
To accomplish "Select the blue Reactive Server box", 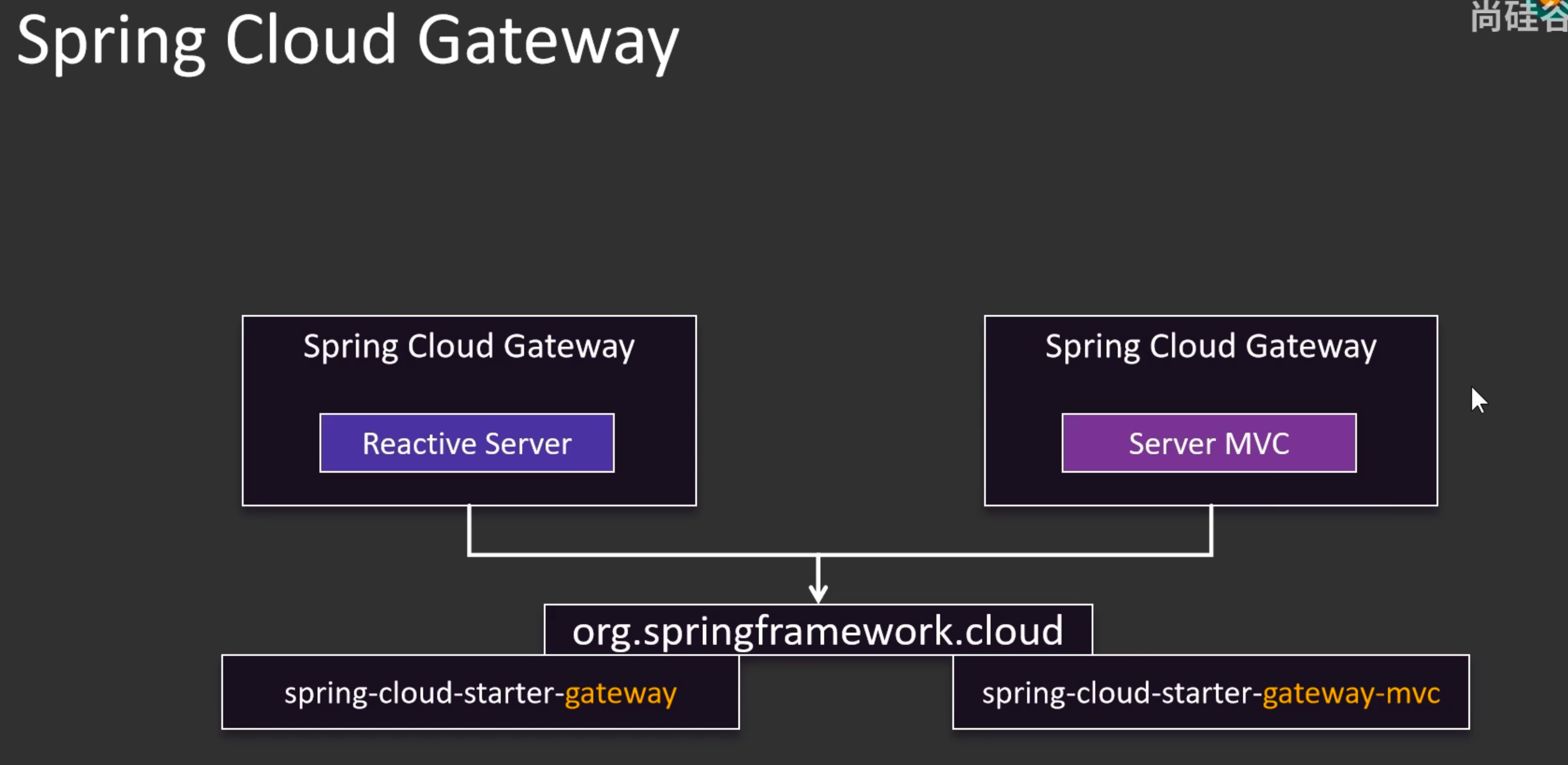I will click(x=467, y=443).
